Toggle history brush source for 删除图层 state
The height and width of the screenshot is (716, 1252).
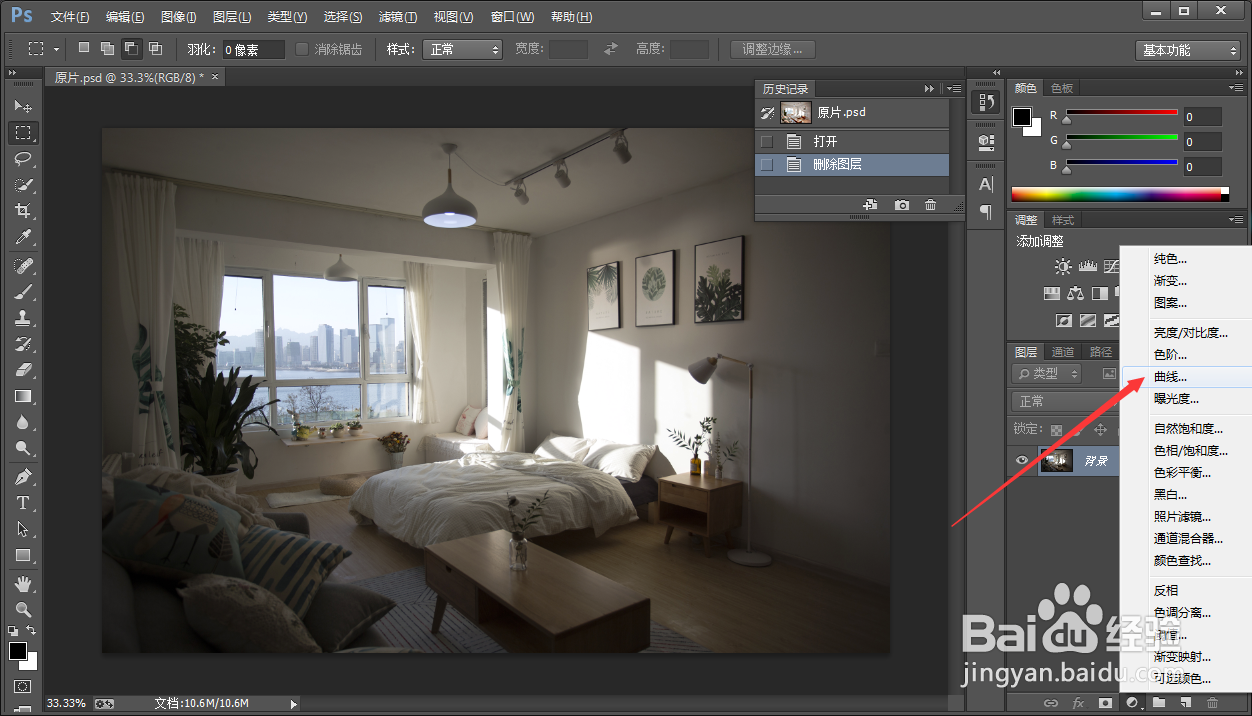767,164
